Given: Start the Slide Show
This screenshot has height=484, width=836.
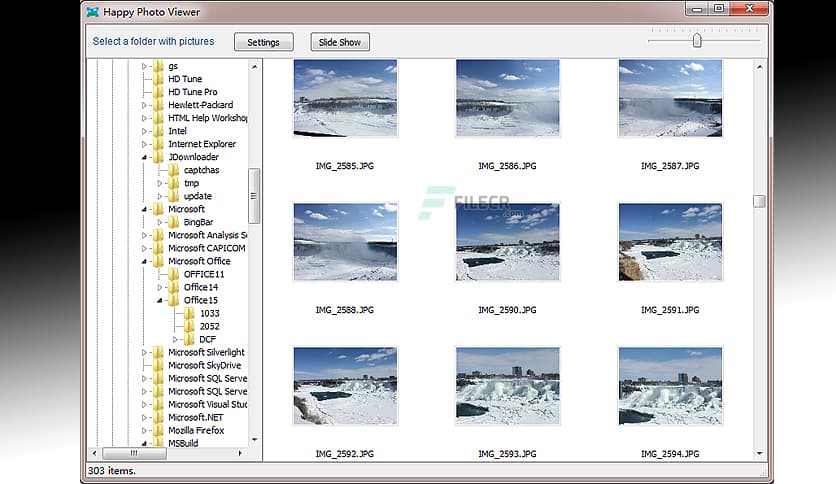Looking at the screenshot, I should tap(340, 42).
